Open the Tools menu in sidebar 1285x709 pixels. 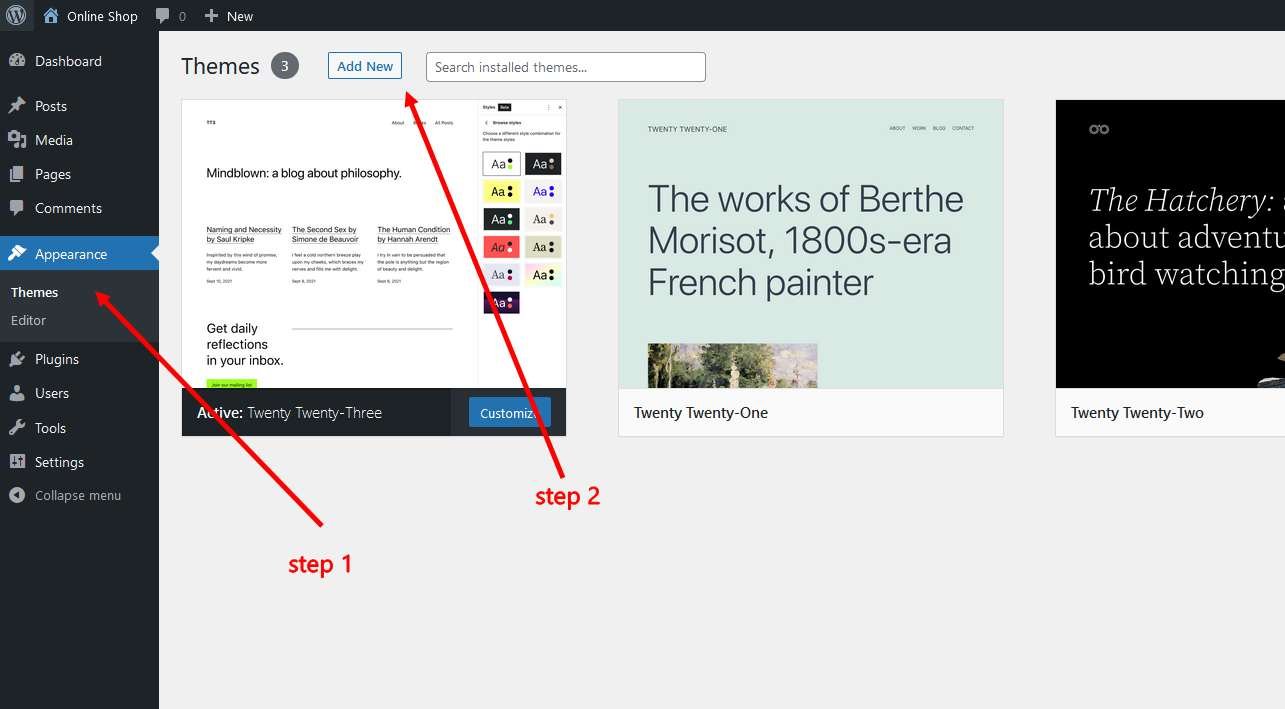point(50,428)
